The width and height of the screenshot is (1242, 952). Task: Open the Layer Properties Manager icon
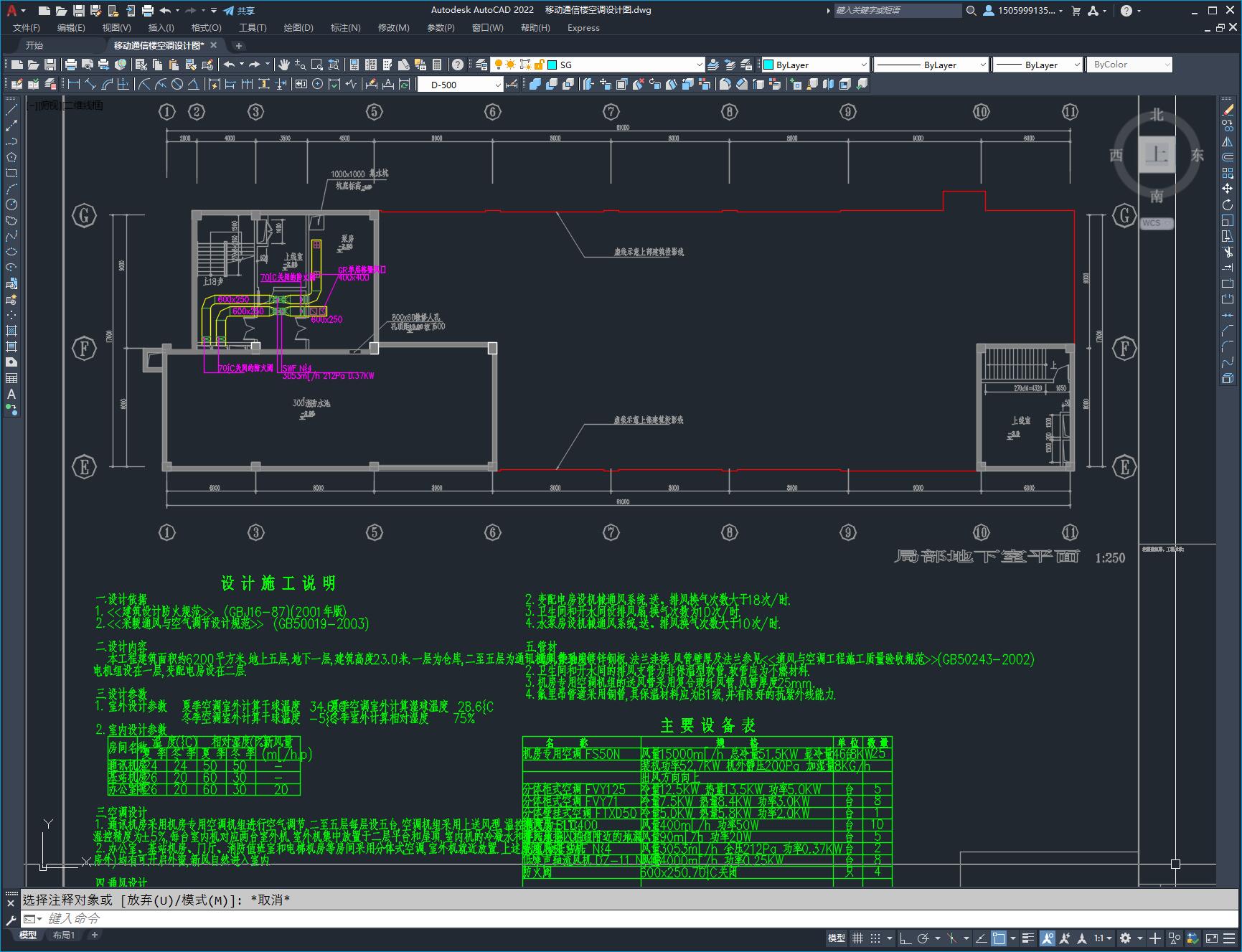tap(481, 65)
